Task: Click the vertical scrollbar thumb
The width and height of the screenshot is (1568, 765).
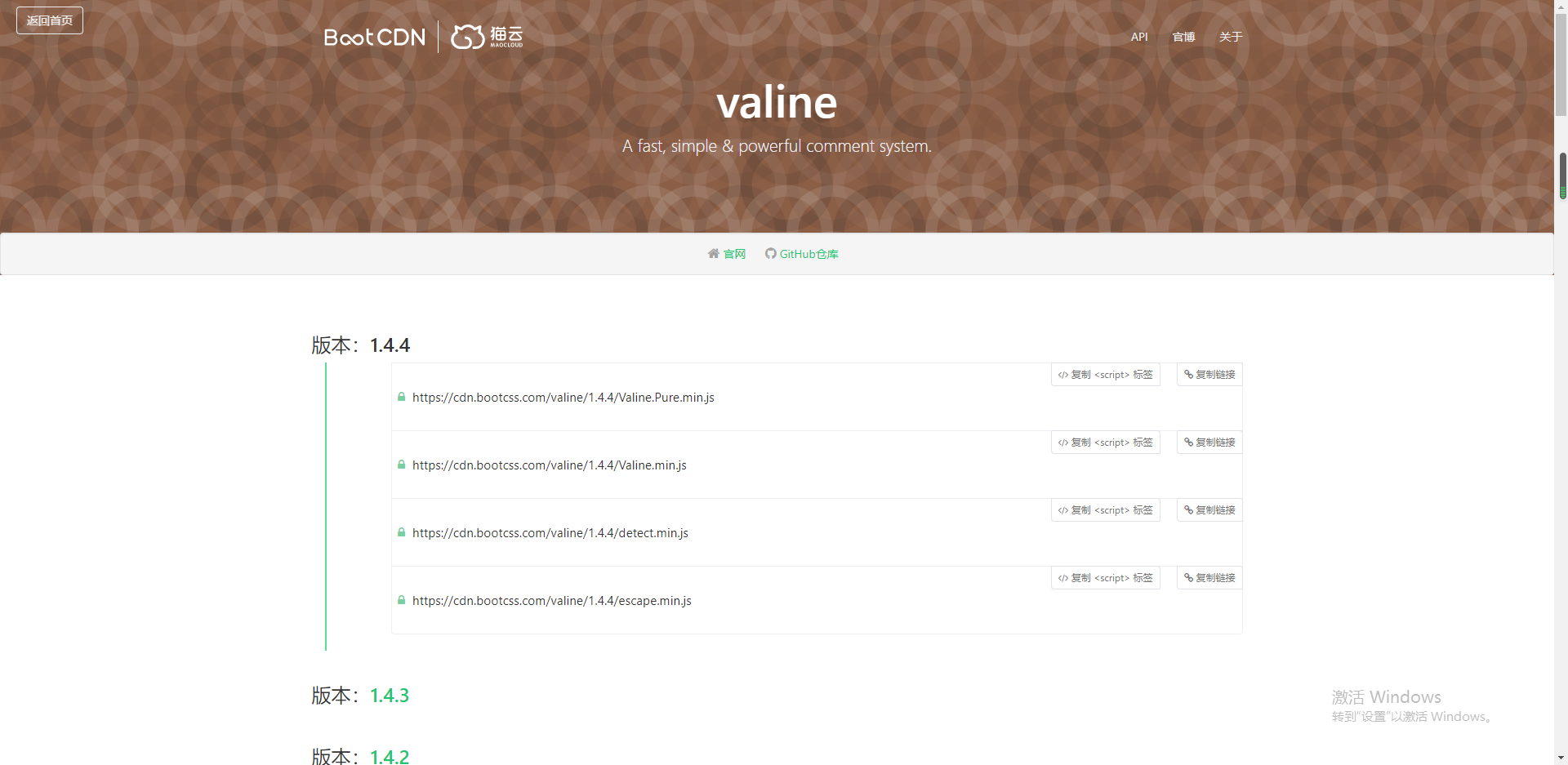Action: 1562,176
